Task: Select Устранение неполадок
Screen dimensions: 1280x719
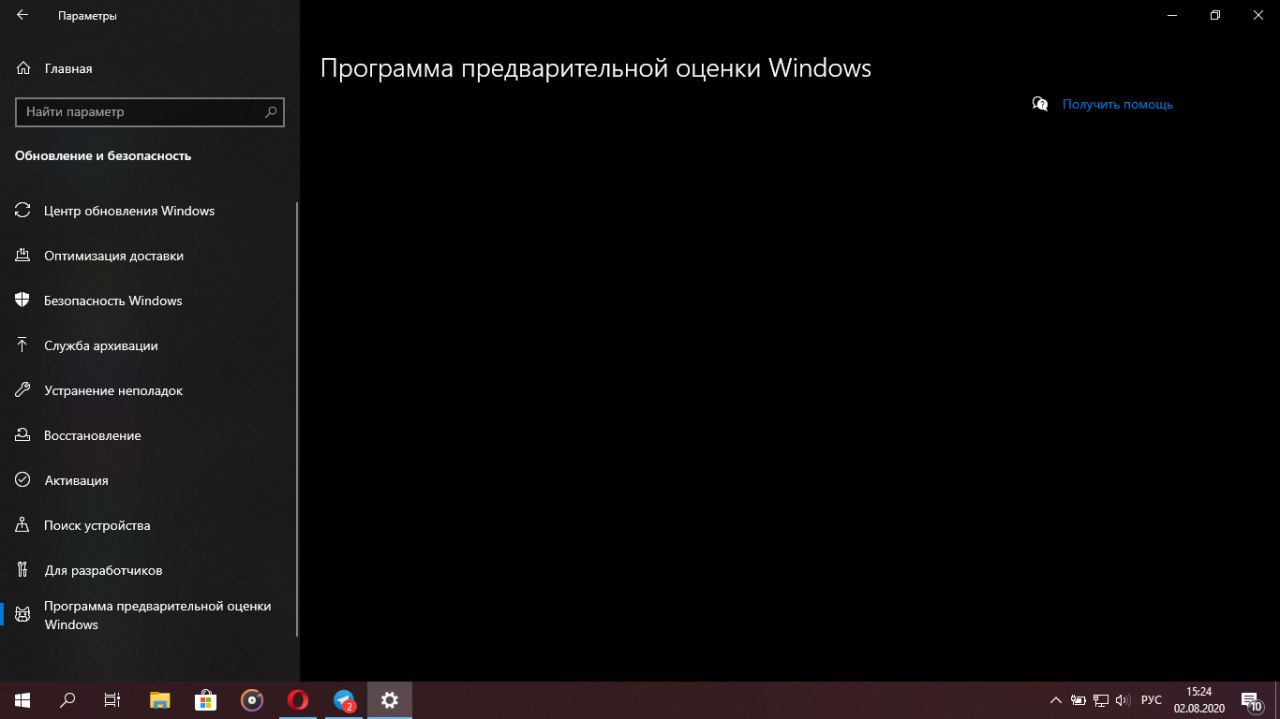Action: [150, 391]
